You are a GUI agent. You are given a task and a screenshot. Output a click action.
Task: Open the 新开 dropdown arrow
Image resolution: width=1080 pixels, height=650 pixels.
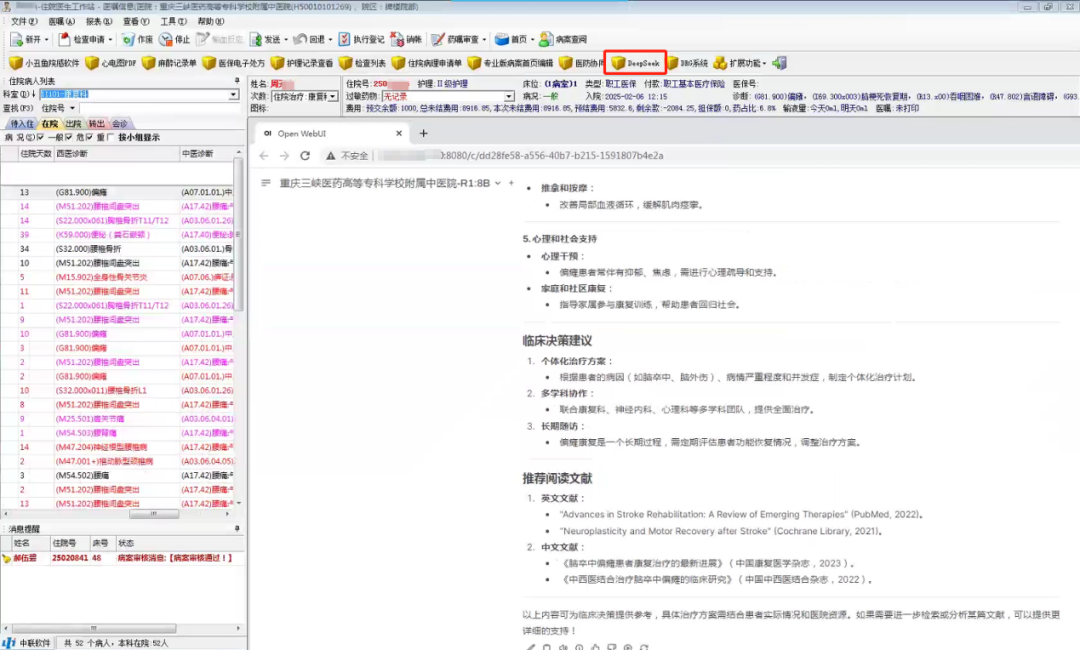tap(47, 40)
